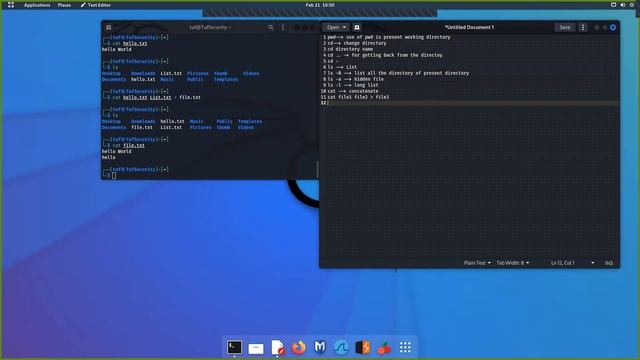640x360 pixels.
Task: Click 'Hello.txt List.txt > file.txt' command
Action: 162,98
